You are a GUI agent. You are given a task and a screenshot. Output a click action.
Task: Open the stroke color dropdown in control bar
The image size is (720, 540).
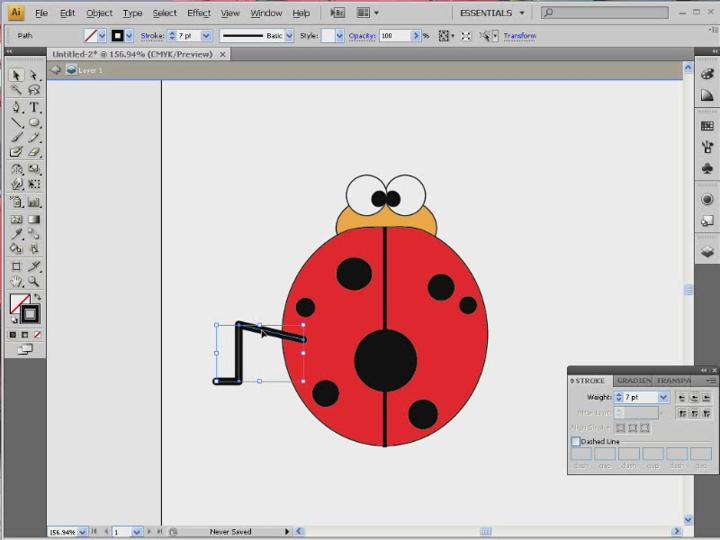129,35
